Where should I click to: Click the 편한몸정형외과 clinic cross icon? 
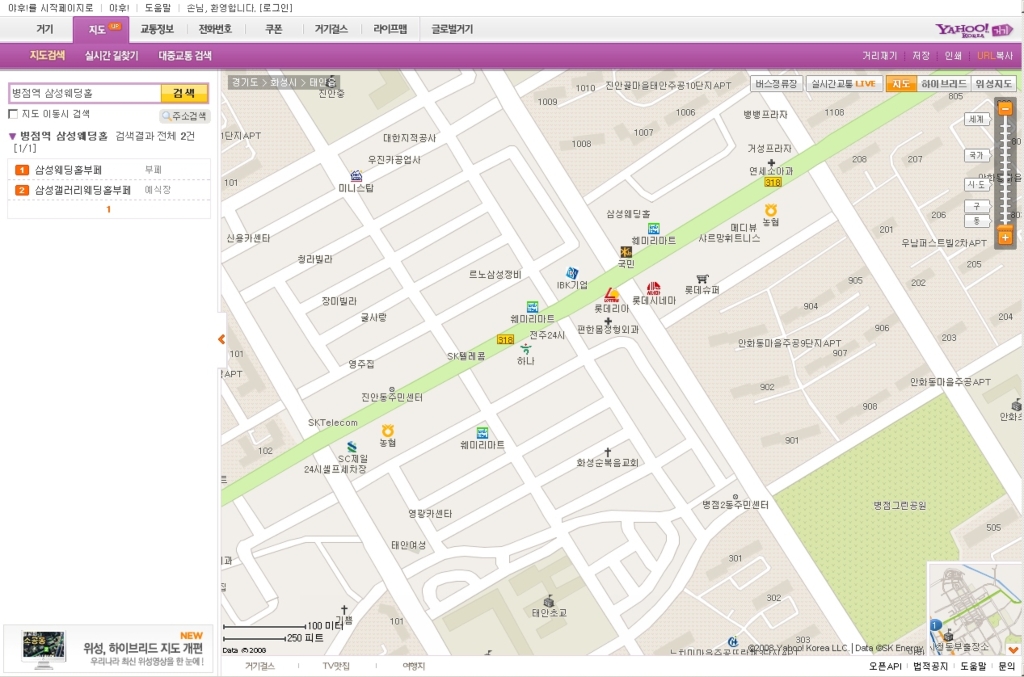point(607,321)
